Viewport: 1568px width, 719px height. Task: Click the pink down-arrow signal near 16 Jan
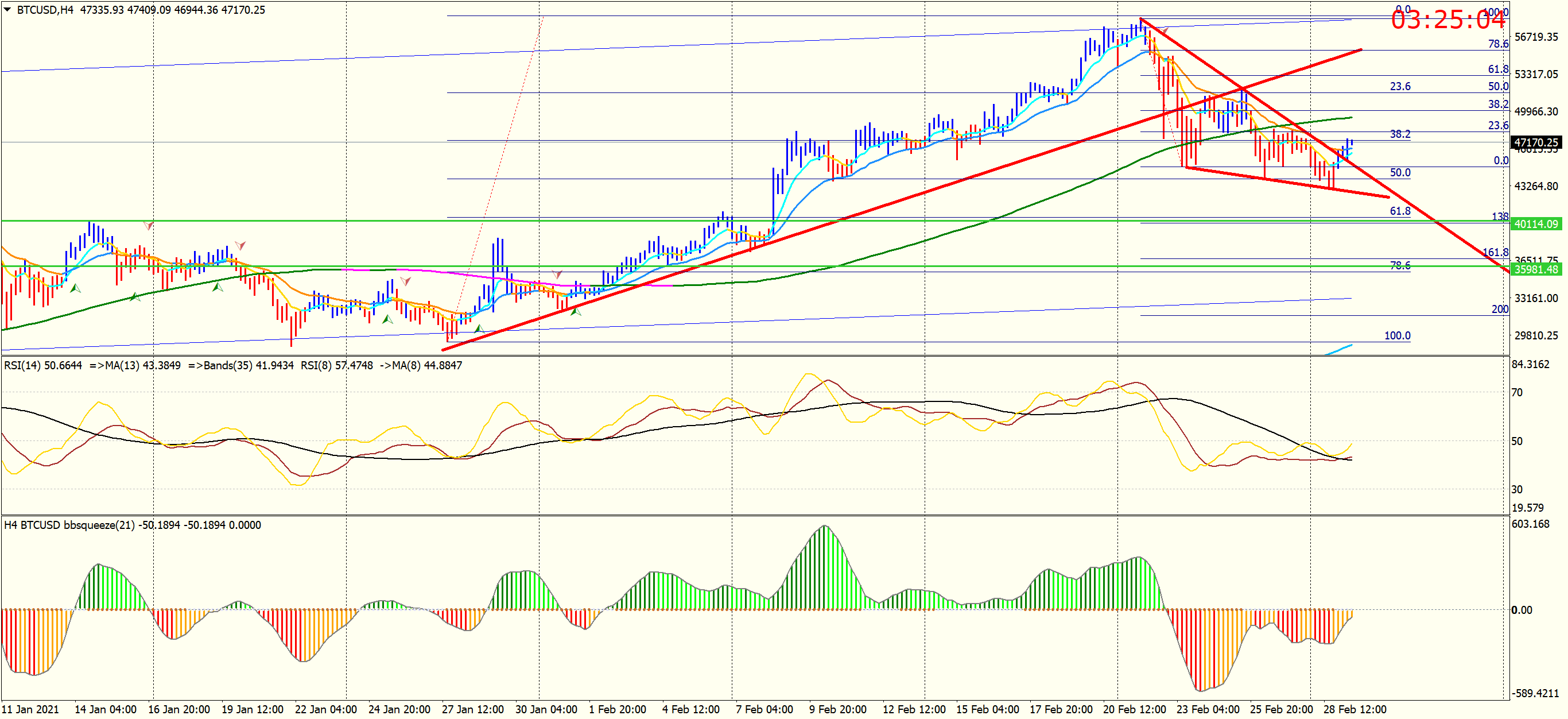point(148,226)
